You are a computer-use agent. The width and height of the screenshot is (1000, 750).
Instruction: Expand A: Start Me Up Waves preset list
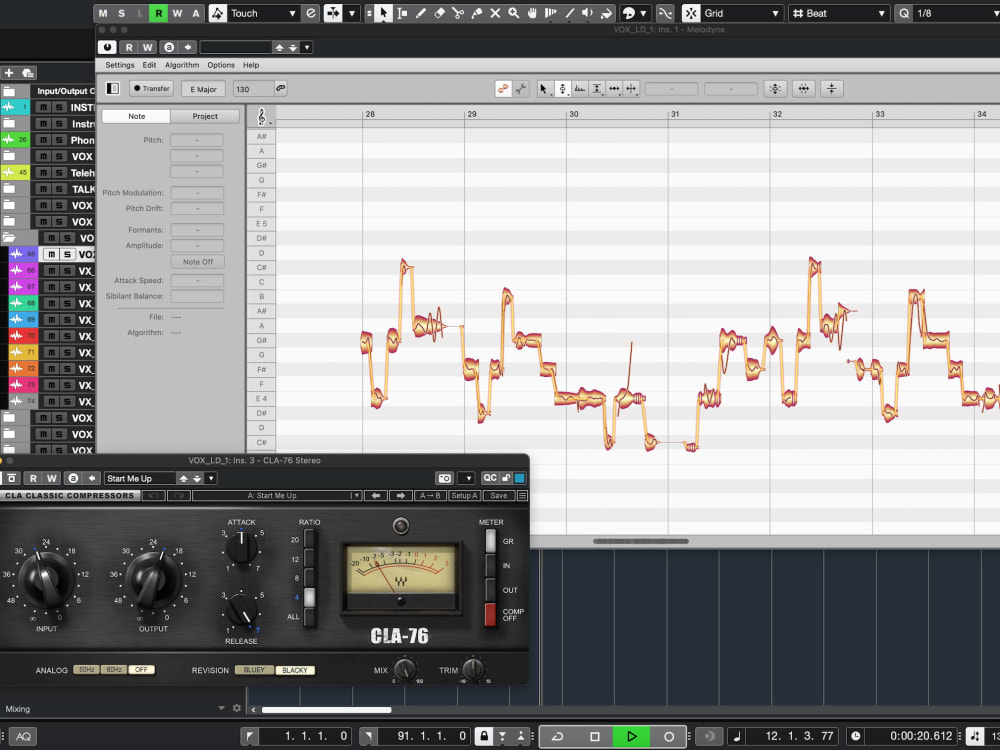tap(356, 496)
